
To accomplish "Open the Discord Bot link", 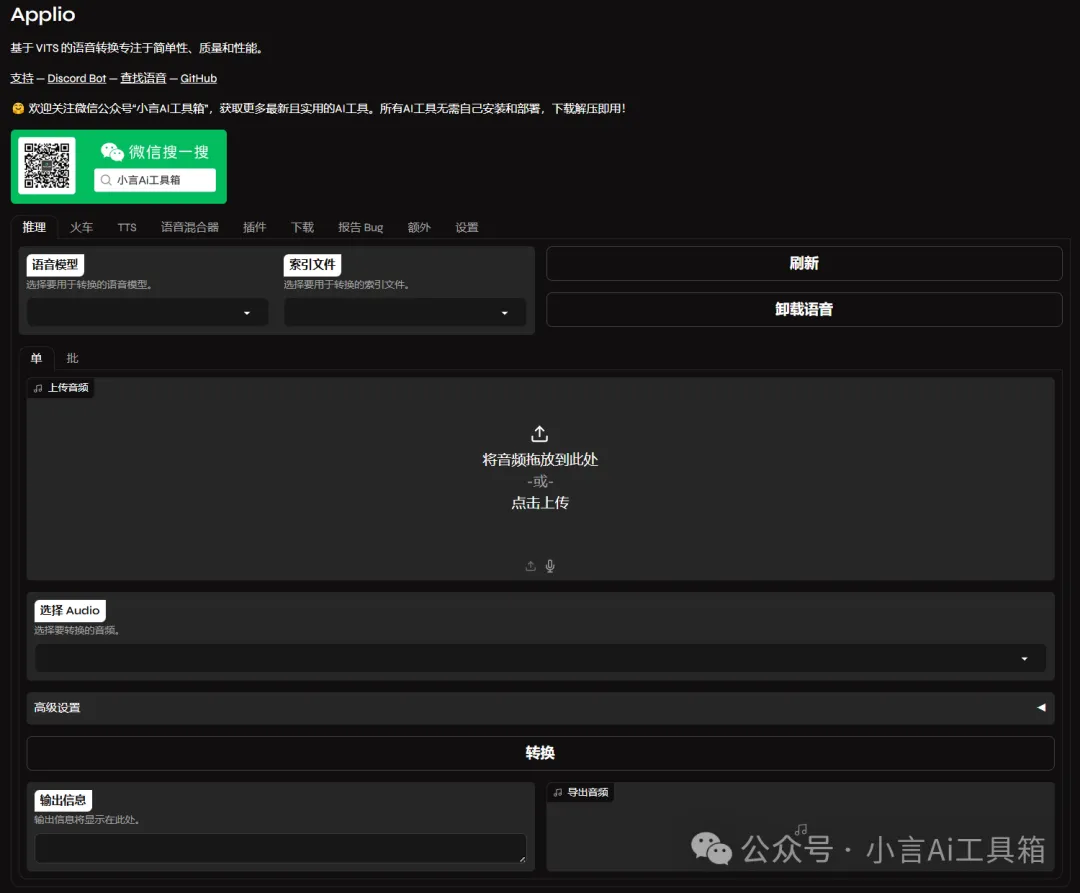I will coord(76,78).
